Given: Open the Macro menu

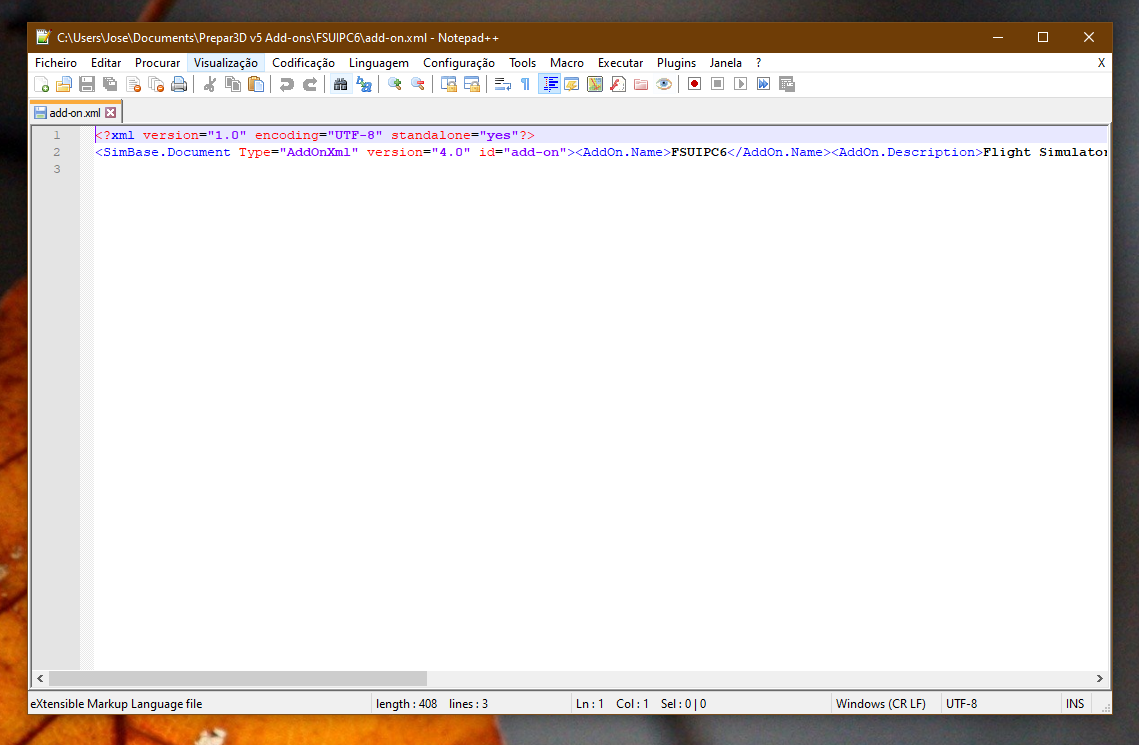Looking at the screenshot, I should click(567, 63).
